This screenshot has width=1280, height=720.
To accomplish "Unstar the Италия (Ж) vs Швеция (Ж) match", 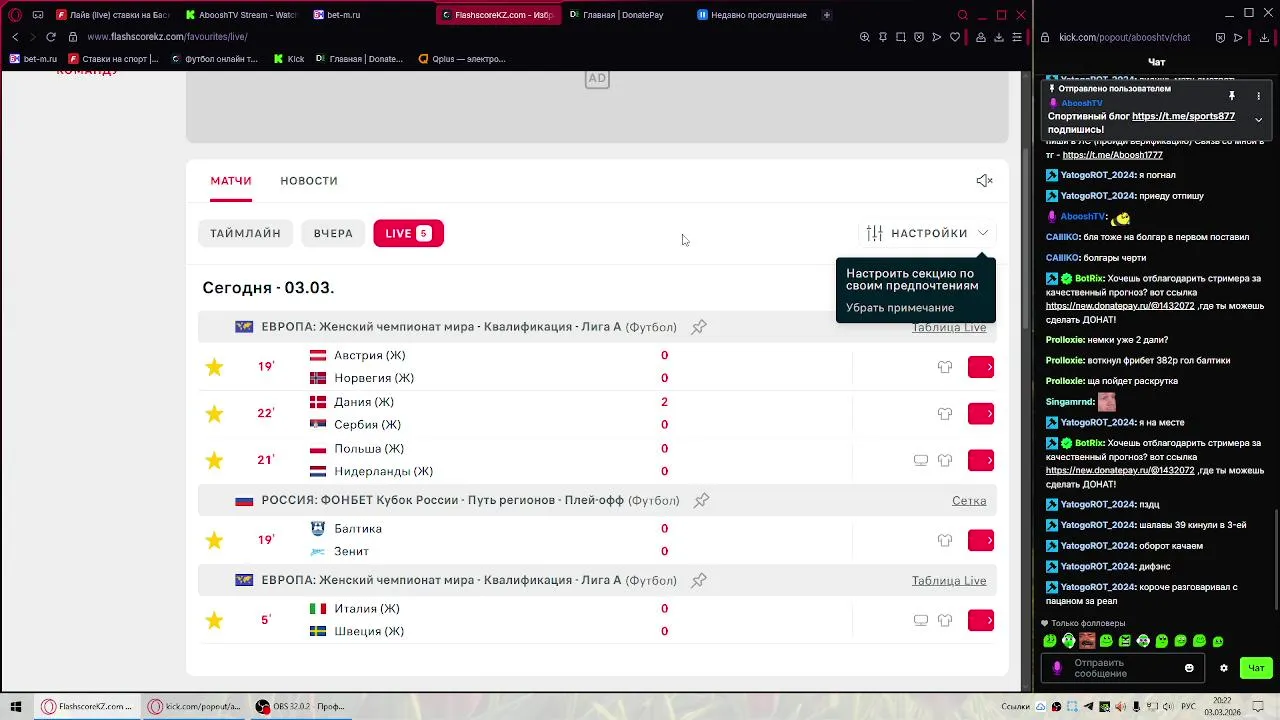I will point(214,620).
